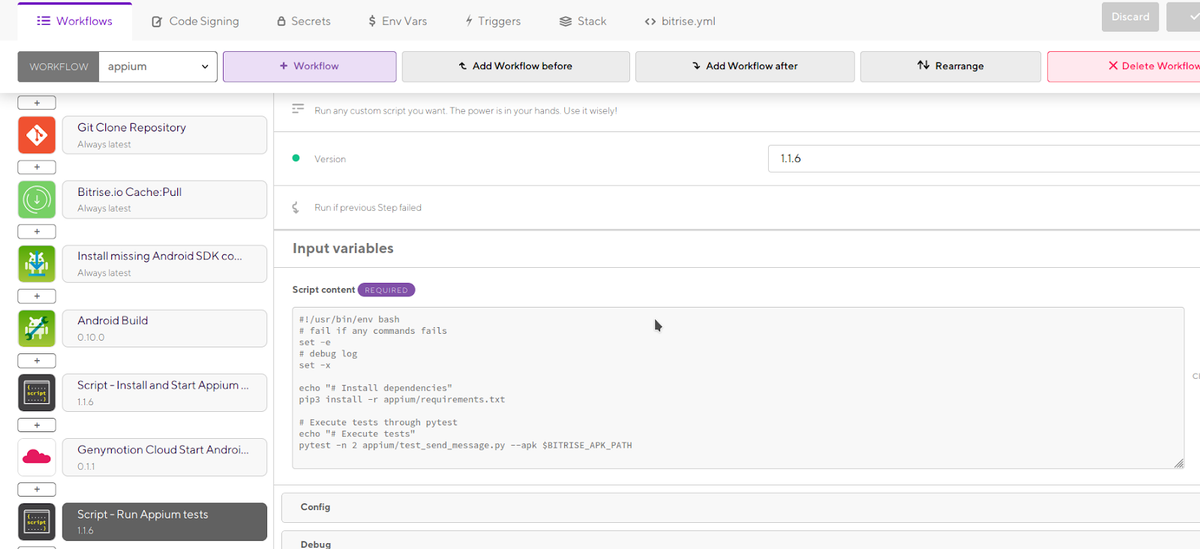The height and width of the screenshot is (549, 1200).
Task: Click the Code Signing tab icon
Action: [x=157, y=21]
